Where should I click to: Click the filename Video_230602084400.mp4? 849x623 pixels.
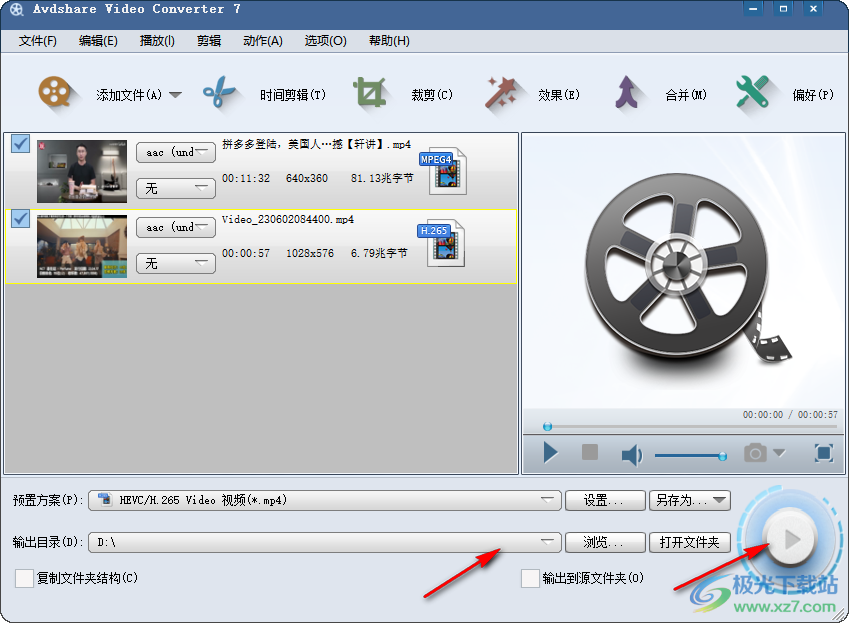(x=288, y=219)
